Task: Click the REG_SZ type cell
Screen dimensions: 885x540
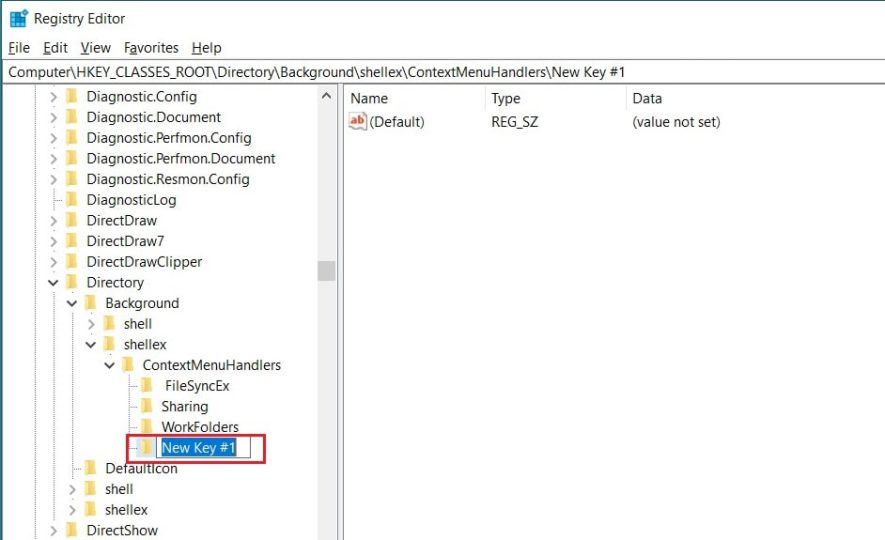Action: point(515,122)
